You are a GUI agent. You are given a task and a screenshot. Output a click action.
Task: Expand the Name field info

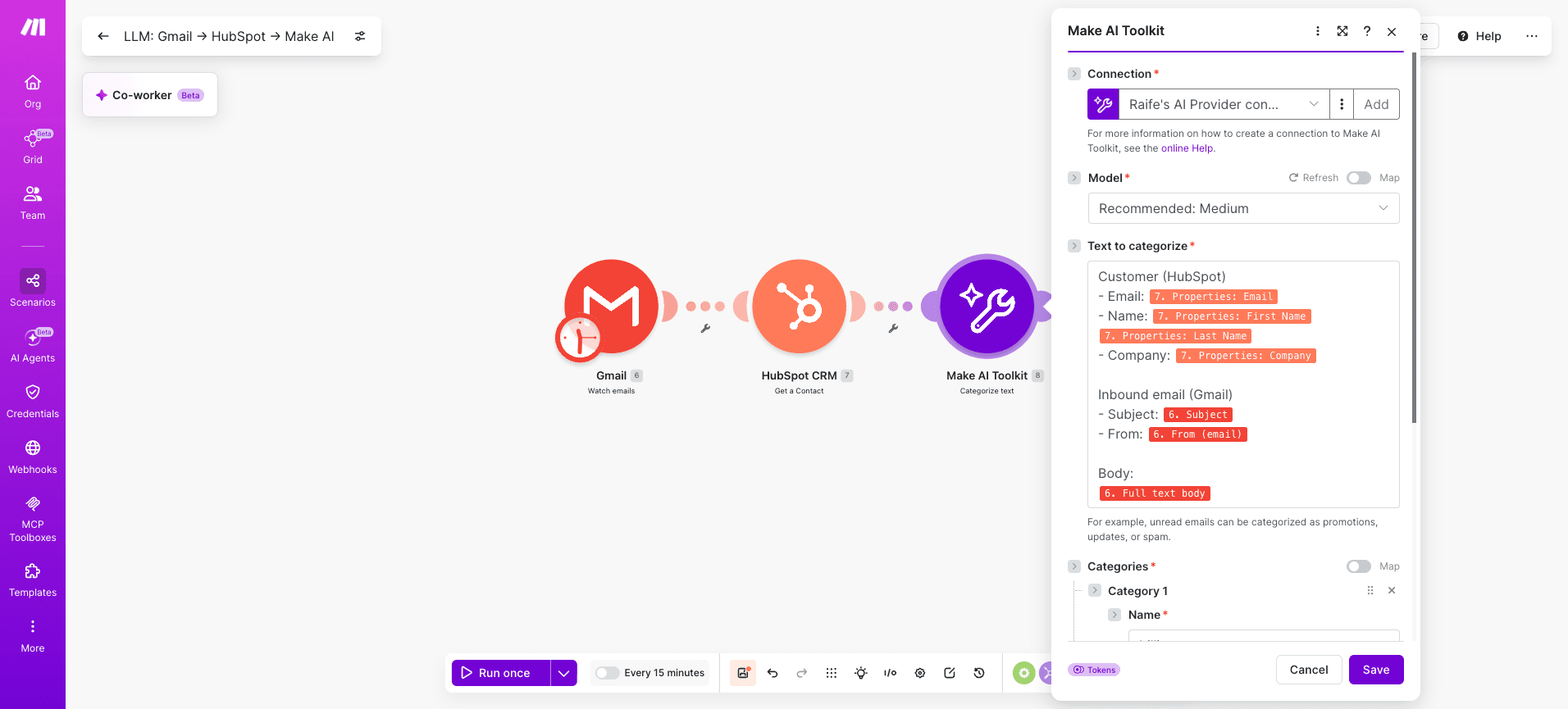[x=1114, y=615]
